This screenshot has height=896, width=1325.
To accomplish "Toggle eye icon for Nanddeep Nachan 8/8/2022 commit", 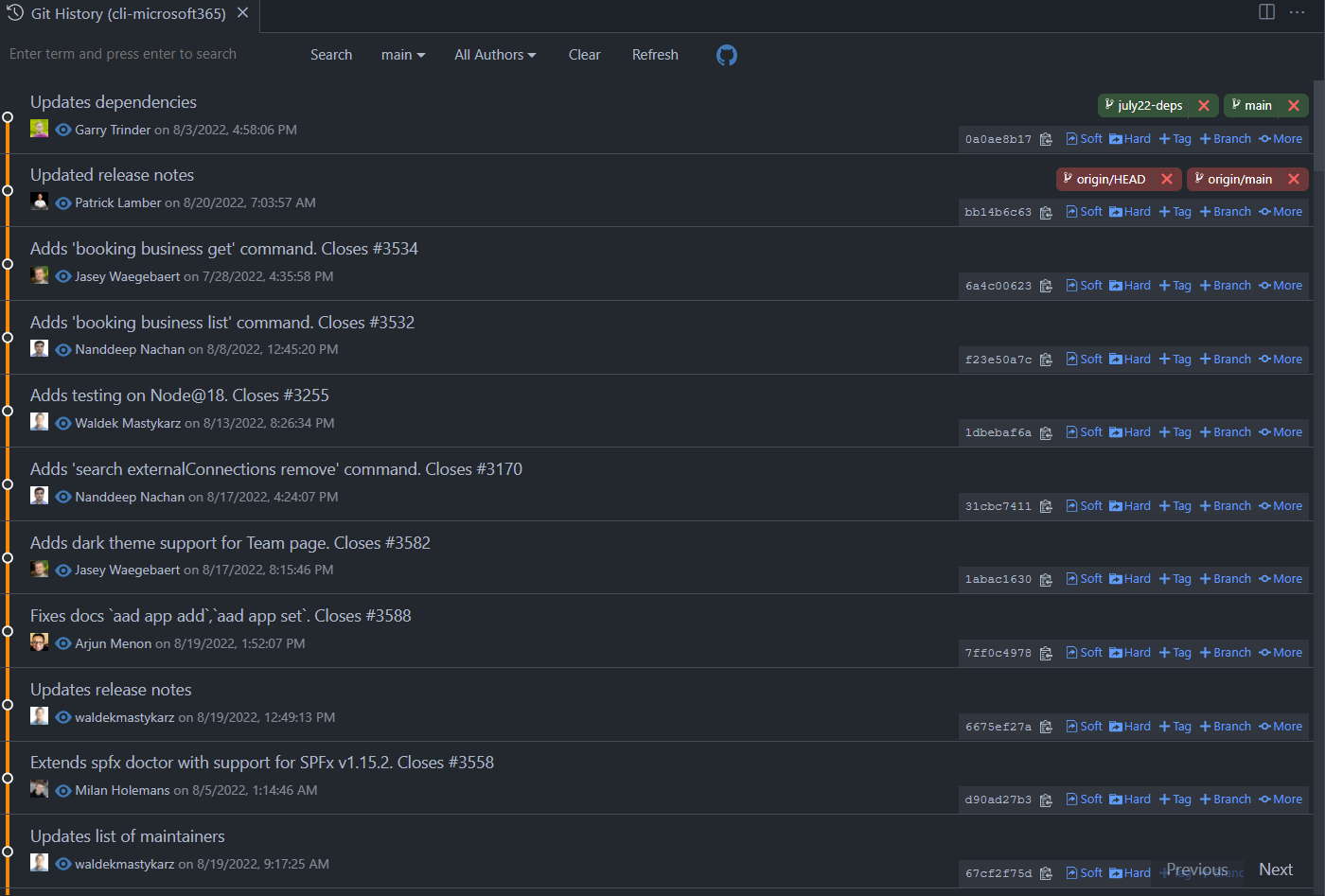I will coord(63,350).
